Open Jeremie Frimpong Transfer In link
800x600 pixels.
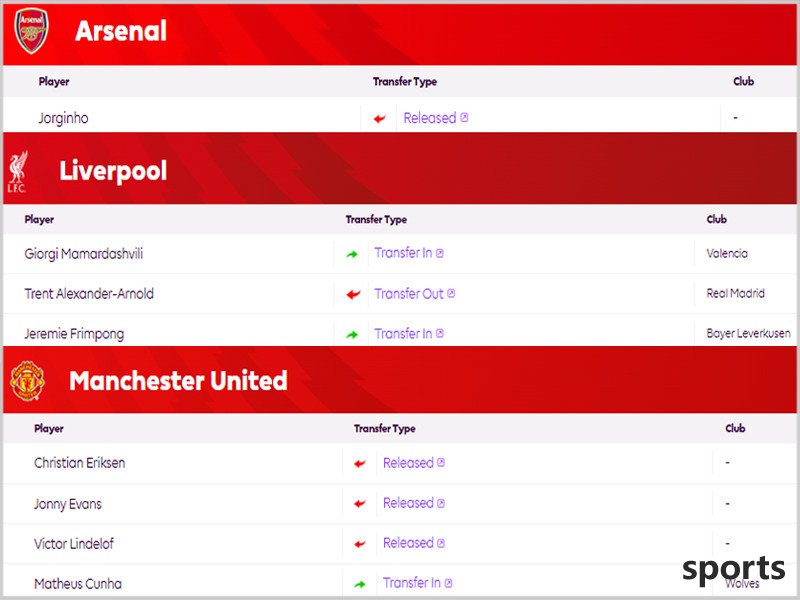[409, 334]
